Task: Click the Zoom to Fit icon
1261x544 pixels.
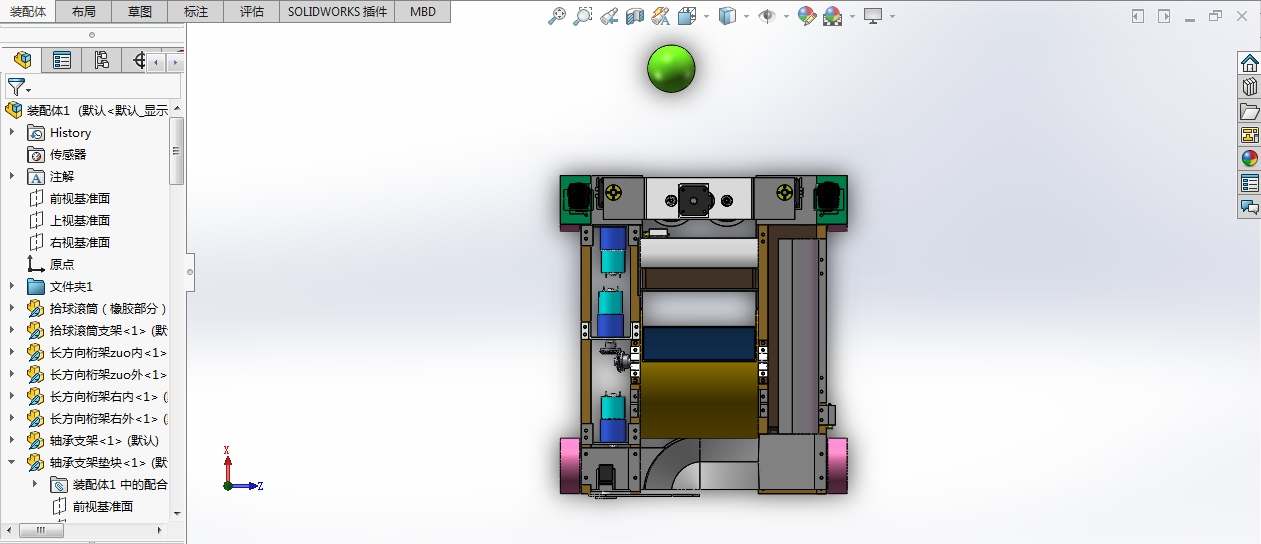Action: pyautogui.click(x=558, y=16)
